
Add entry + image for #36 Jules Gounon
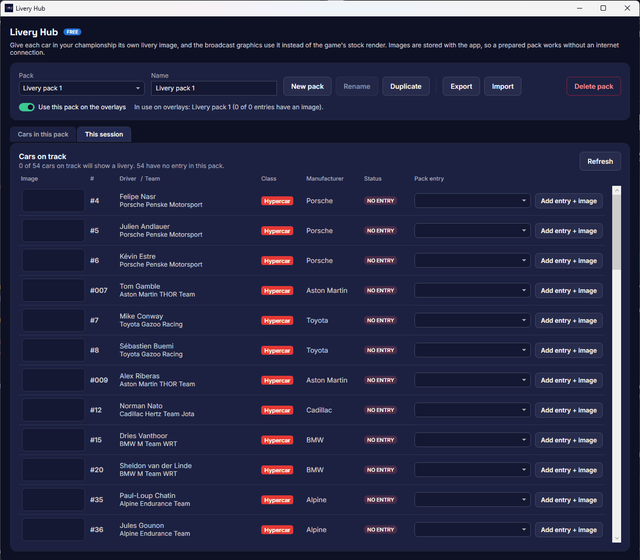click(x=569, y=530)
